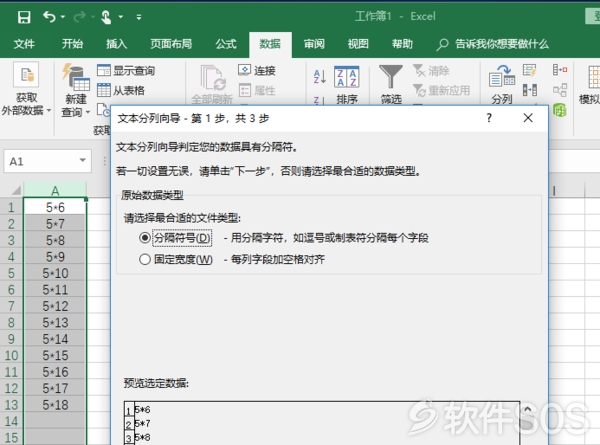Open the Name Box dropdown arrow
600x445 pixels.
coord(83,161)
